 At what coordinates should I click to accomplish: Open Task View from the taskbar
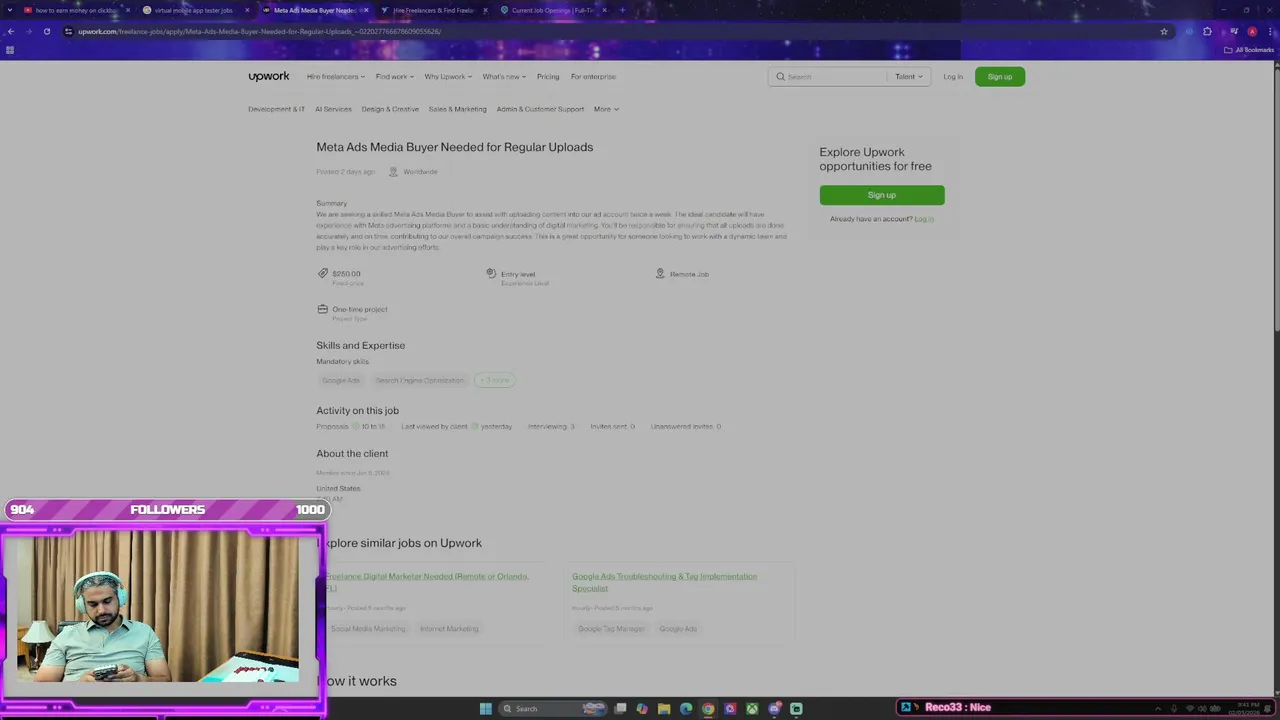[620, 709]
